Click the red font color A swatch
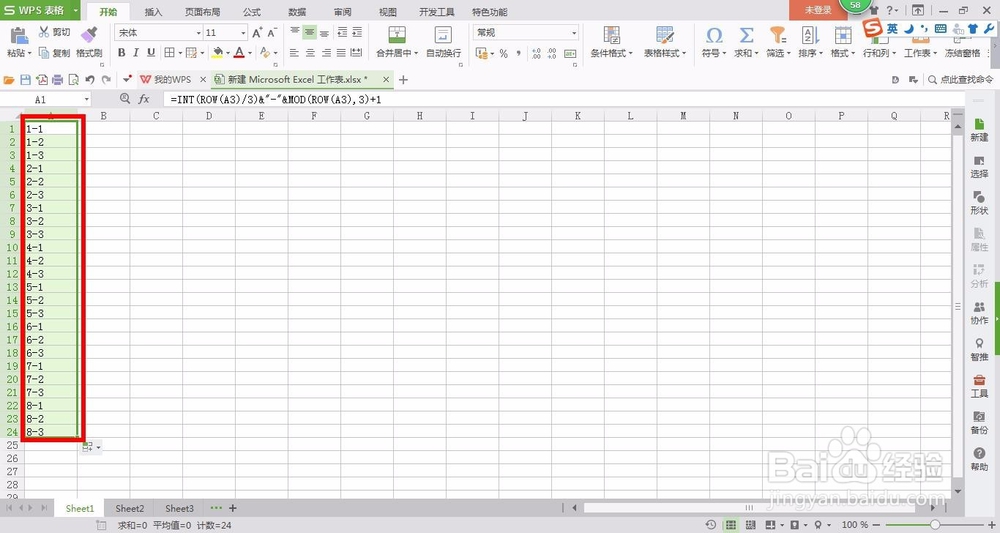 239,53
